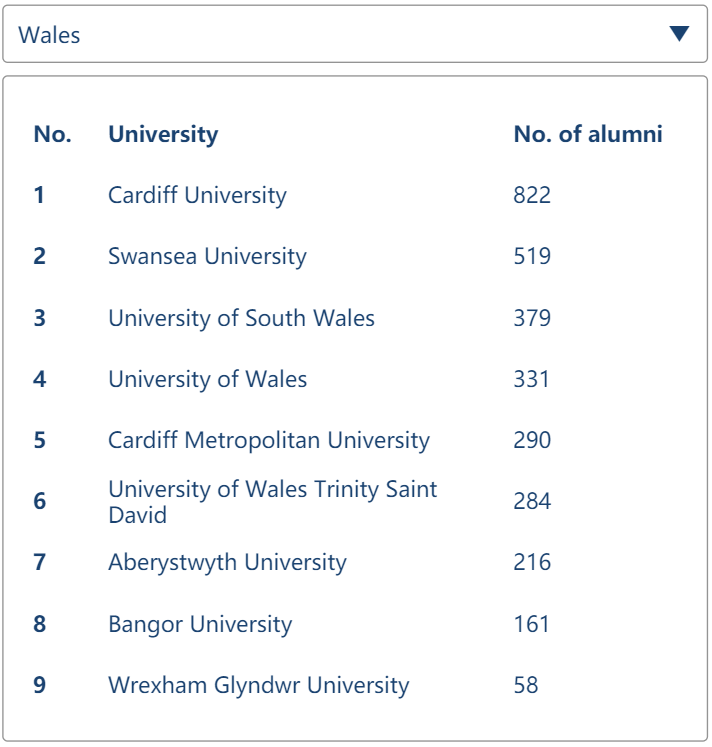The height and width of the screenshot is (747, 712).
Task: Click the dropdown arrow triangle icon
Action: click(679, 34)
